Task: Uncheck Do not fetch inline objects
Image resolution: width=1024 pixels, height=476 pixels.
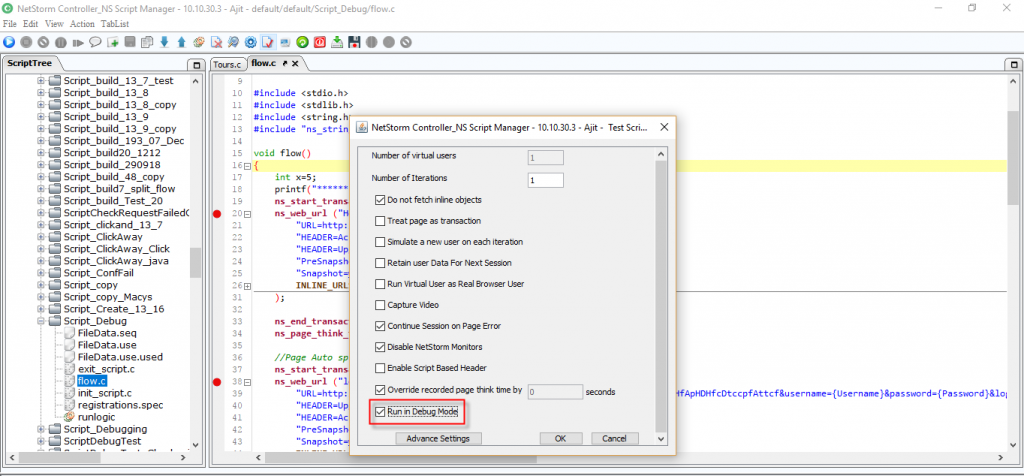Action: (380, 200)
